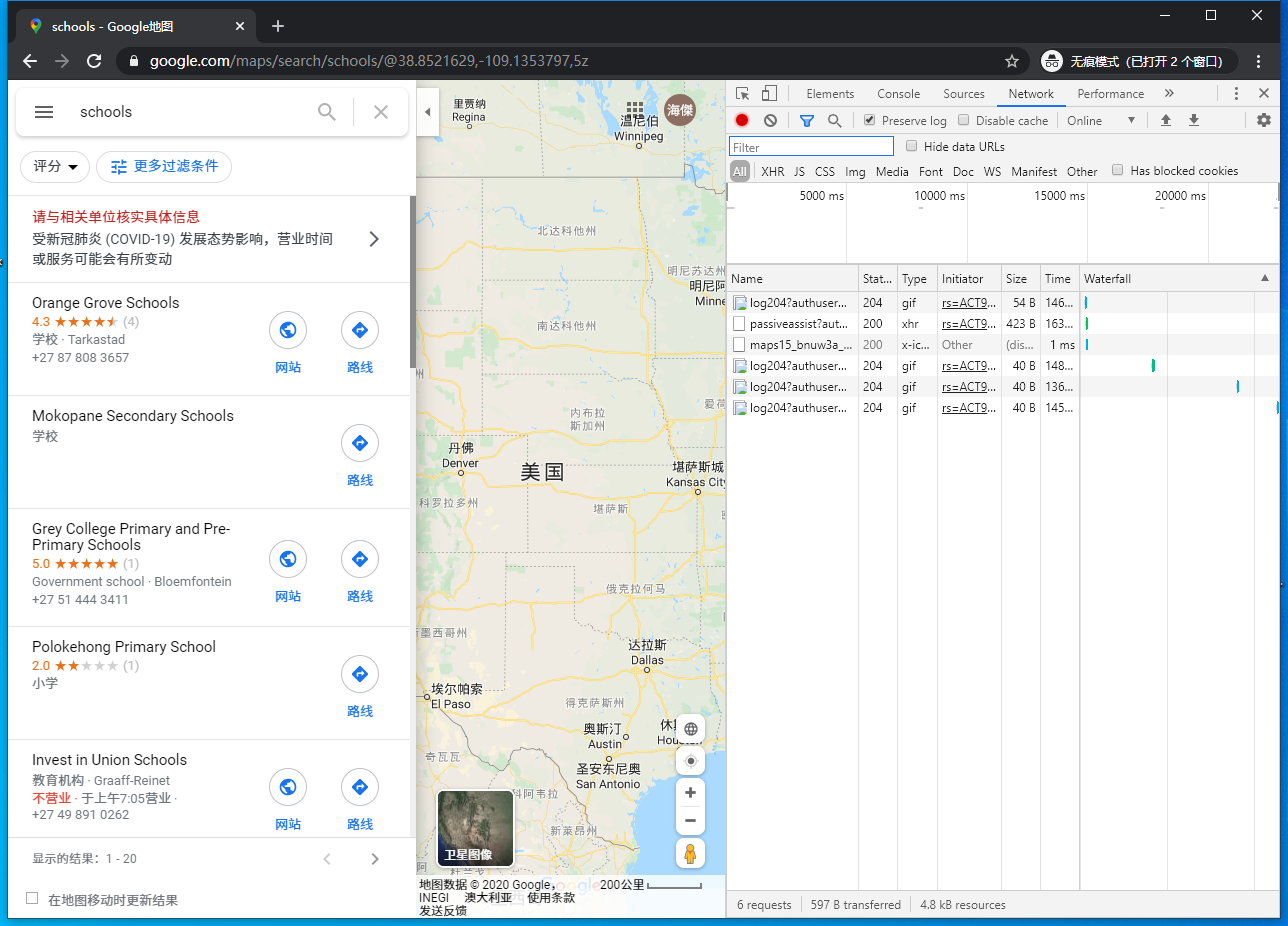This screenshot has height=926, width=1288.
Task: Filter requests by XHR
Action: pos(772,172)
